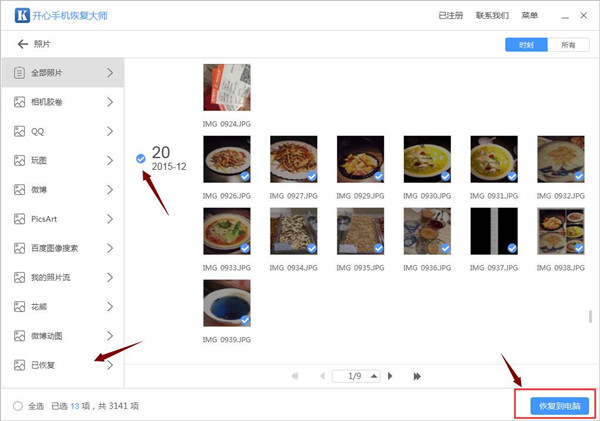The width and height of the screenshot is (600, 421).
Task: Expand the 玩图 category chevron
Action: click(109, 160)
